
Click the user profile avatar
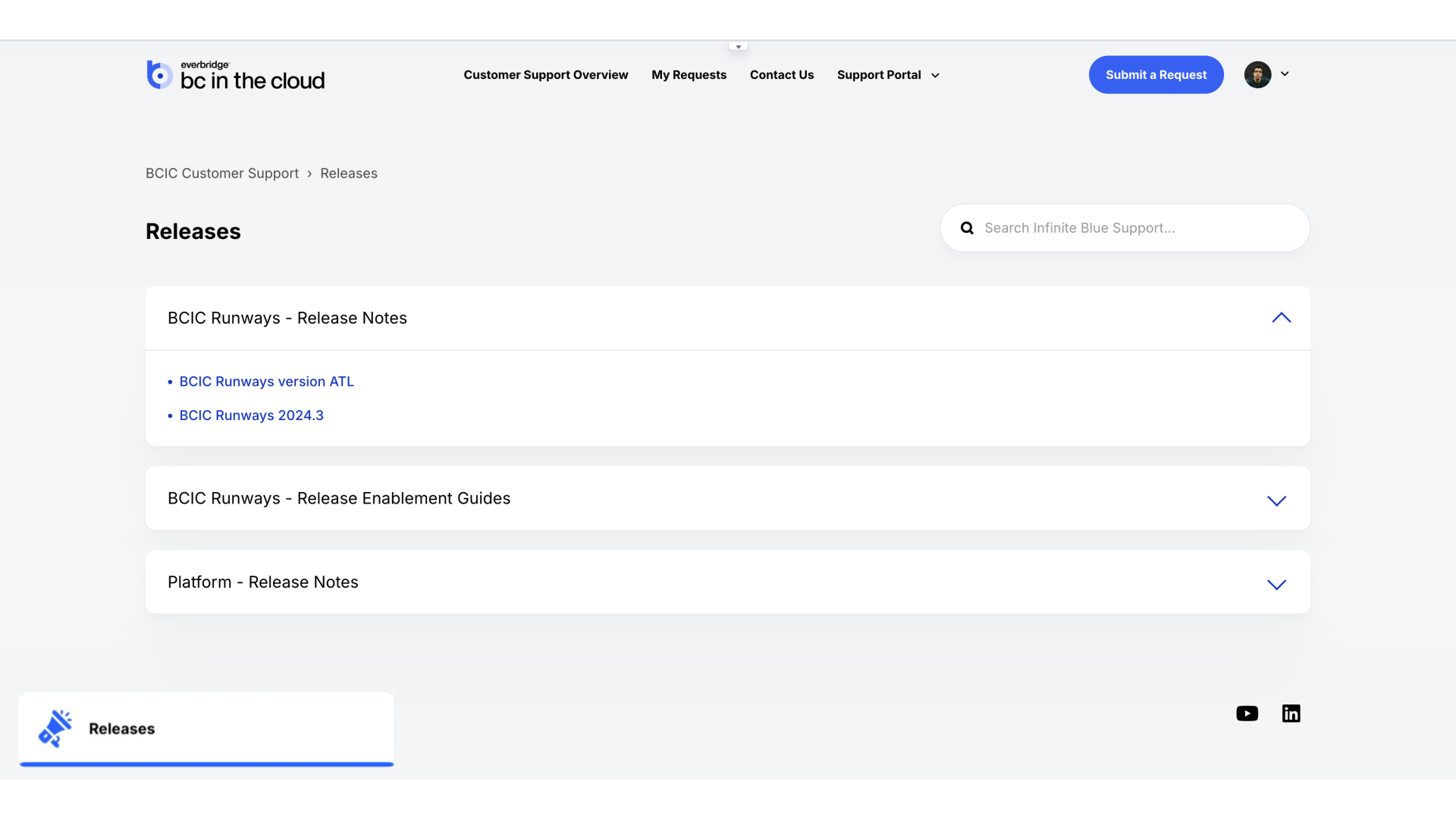(x=1257, y=74)
